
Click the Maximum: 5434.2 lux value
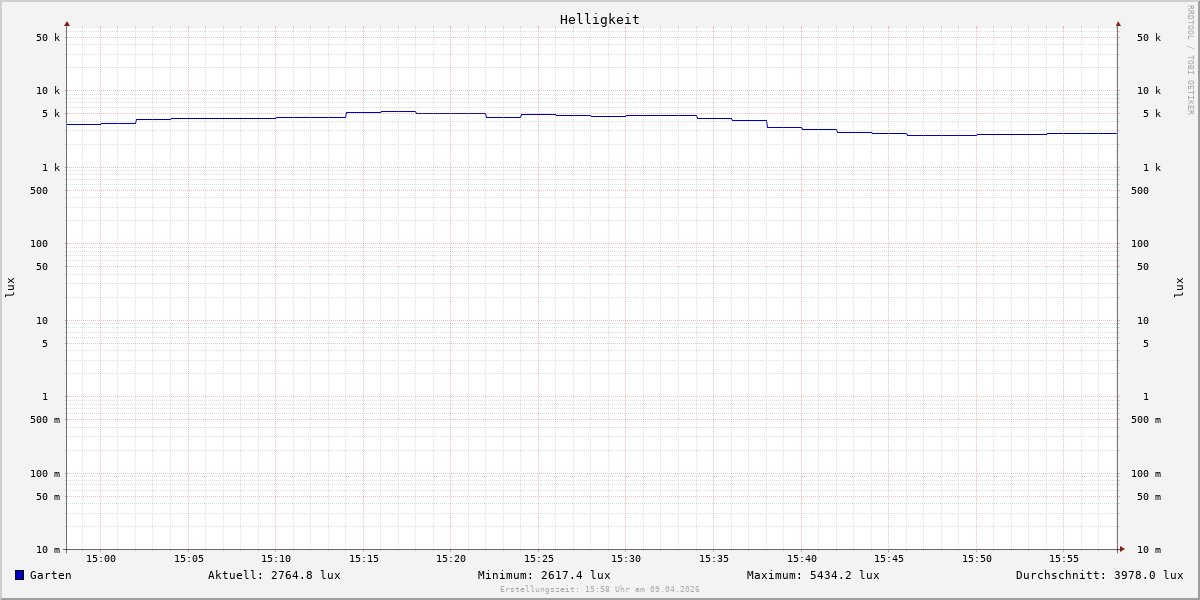[x=813, y=575]
